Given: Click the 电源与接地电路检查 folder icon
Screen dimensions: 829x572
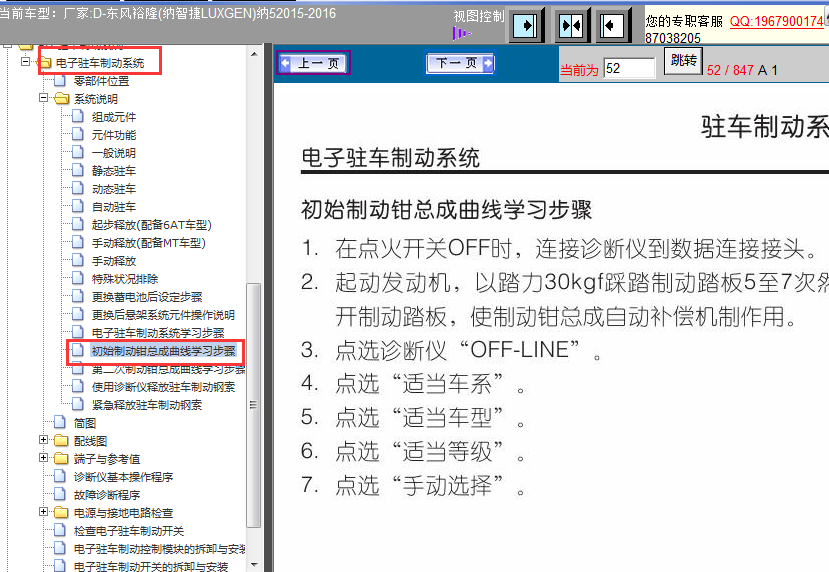Looking at the screenshot, I should point(61,512).
